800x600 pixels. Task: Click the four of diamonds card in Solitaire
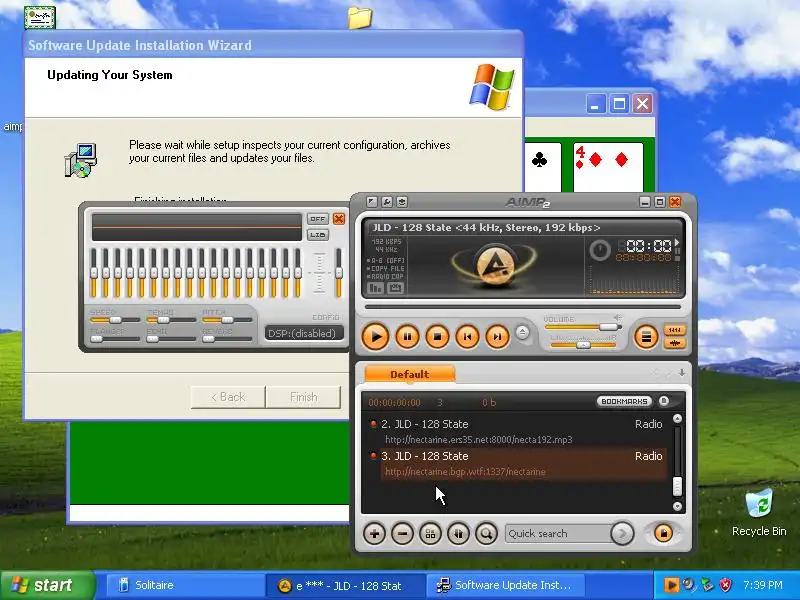(608, 168)
